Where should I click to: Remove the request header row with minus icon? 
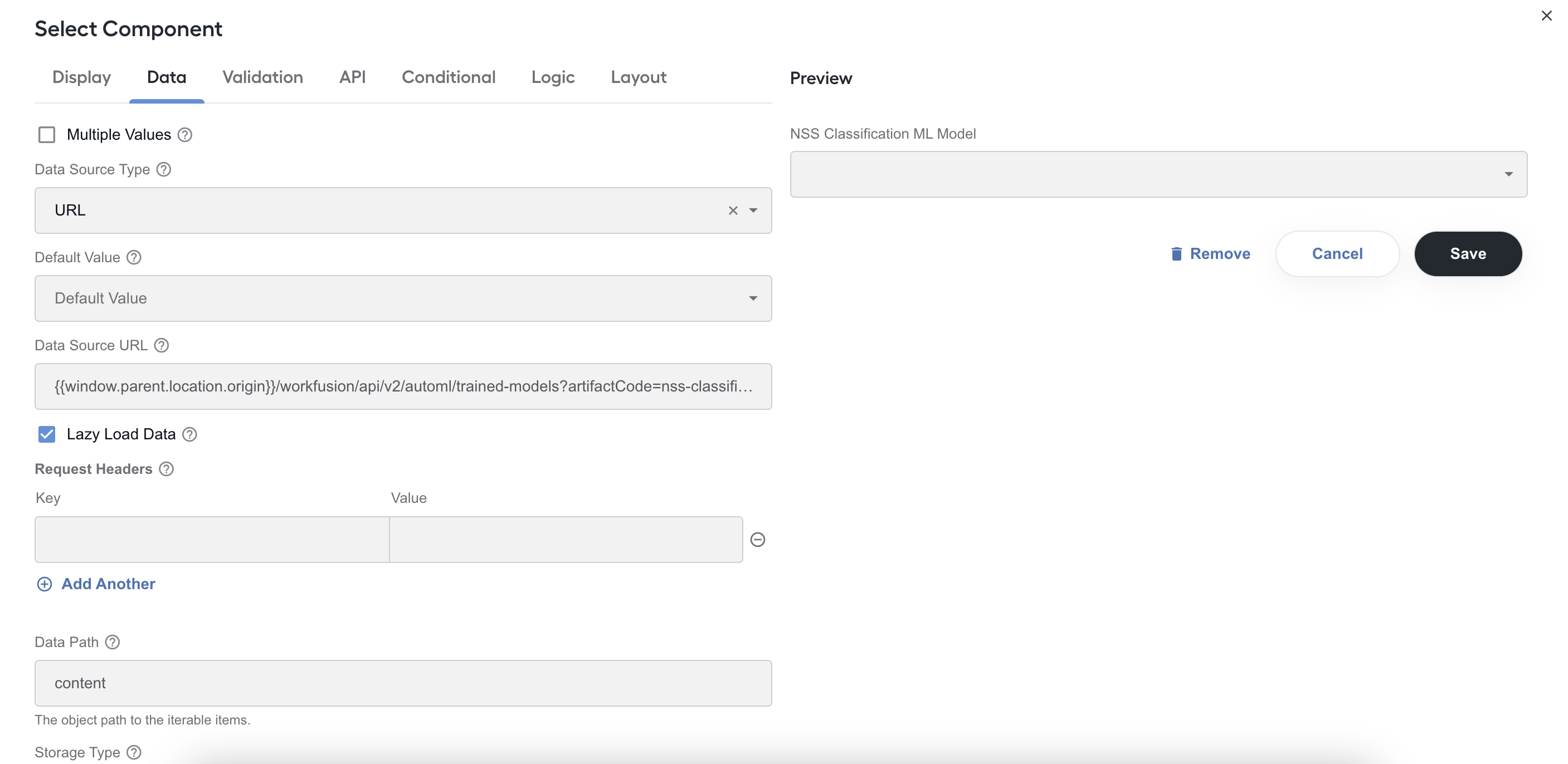tap(758, 540)
